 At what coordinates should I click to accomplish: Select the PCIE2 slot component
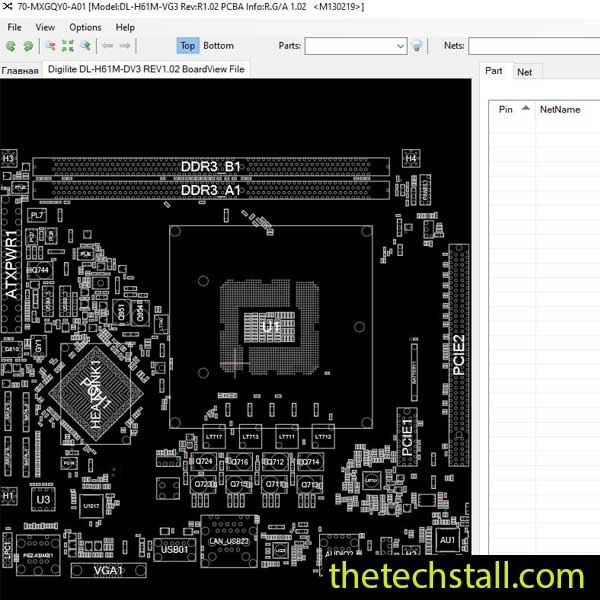(x=459, y=355)
